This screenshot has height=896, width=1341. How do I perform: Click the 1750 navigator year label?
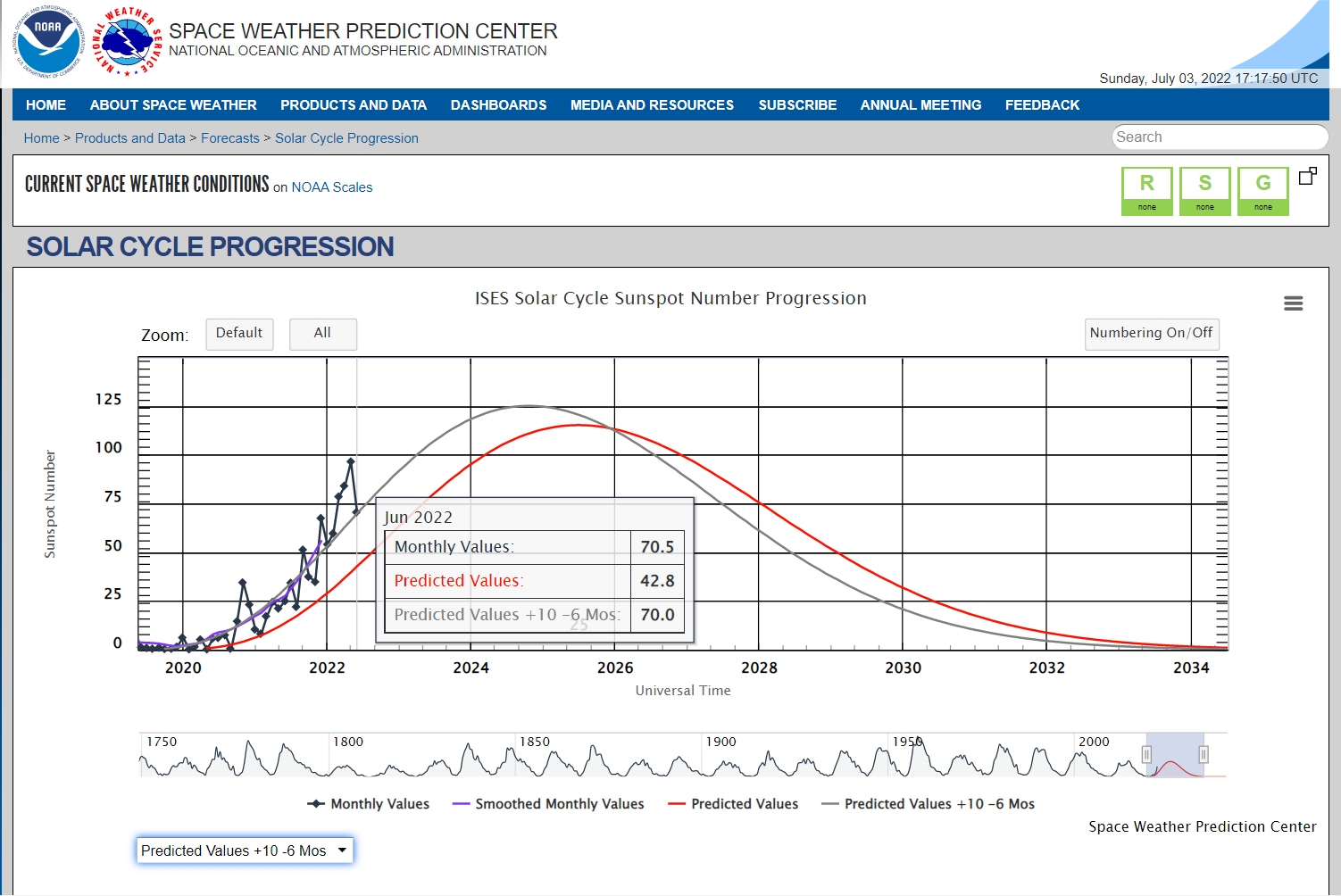[162, 742]
